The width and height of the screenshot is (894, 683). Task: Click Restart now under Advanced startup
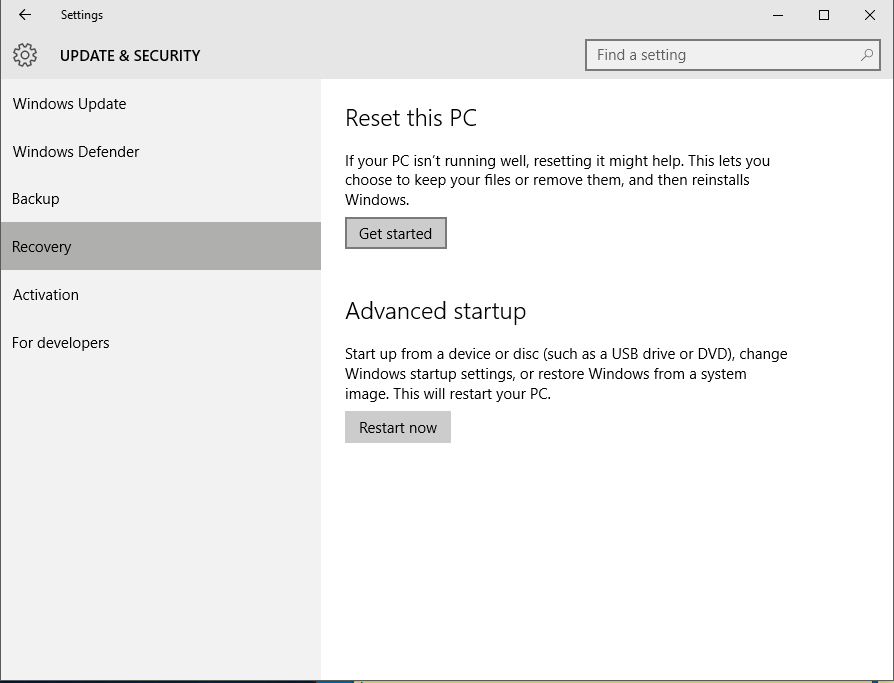pos(398,427)
